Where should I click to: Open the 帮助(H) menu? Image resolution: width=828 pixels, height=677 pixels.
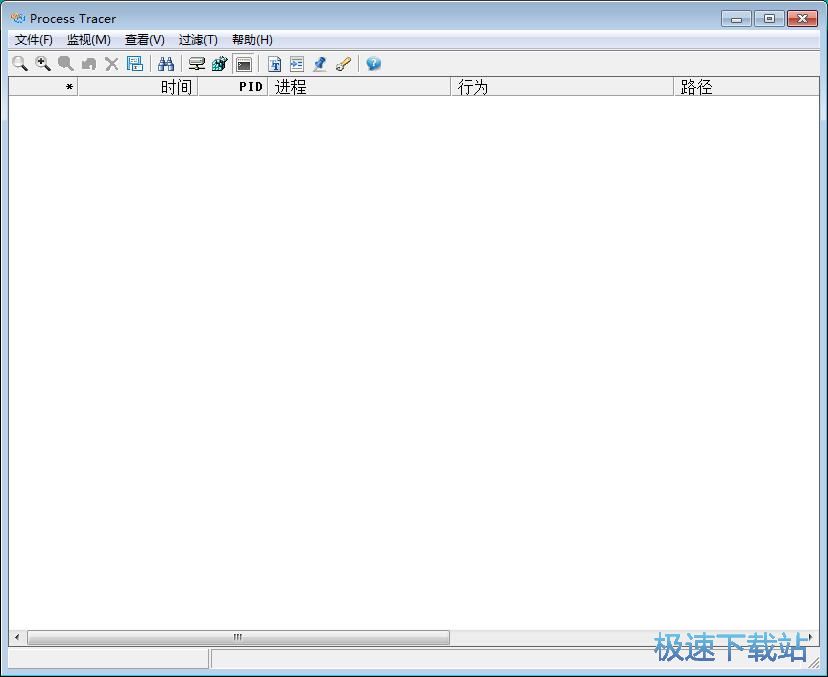pyautogui.click(x=252, y=40)
